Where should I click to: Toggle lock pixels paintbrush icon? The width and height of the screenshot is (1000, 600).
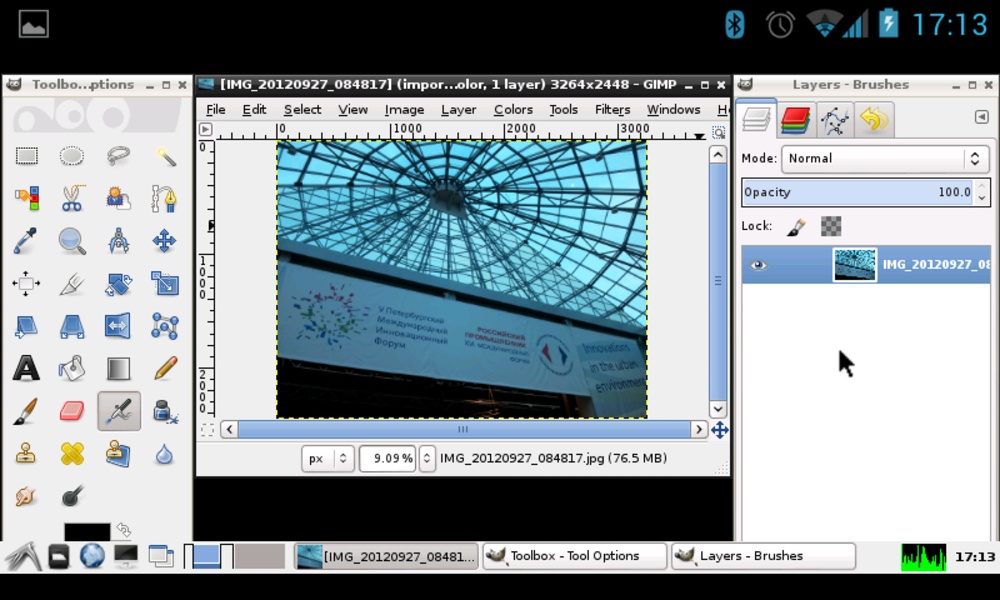click(x=796, y=226)
